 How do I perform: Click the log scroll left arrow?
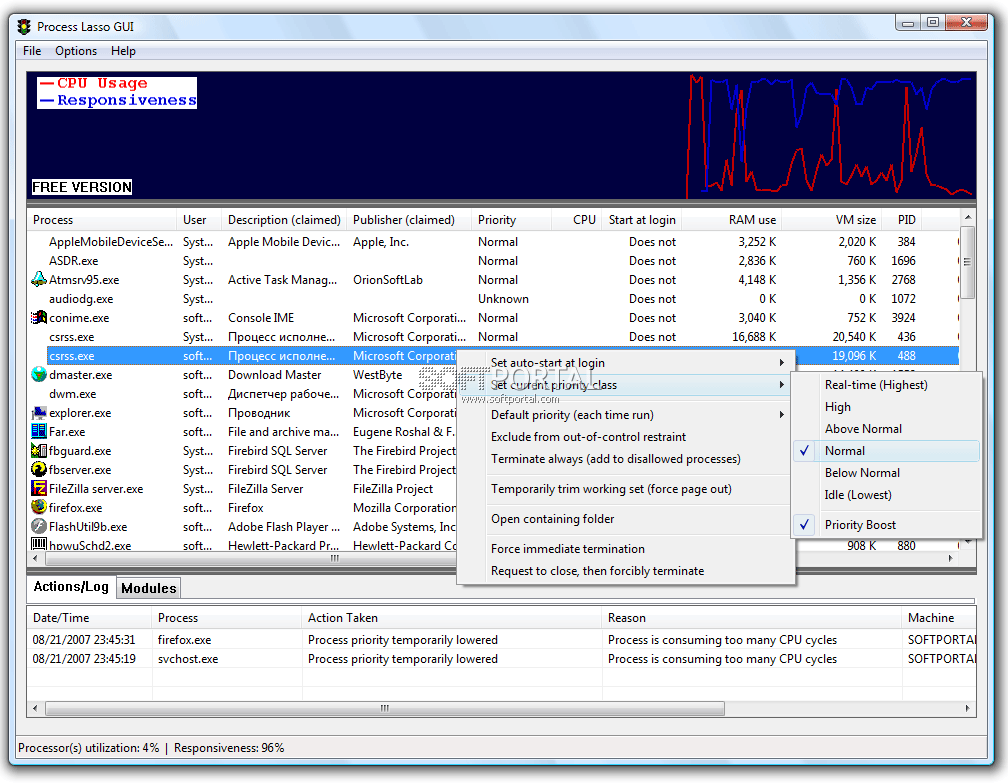click(x=35, y=708)
